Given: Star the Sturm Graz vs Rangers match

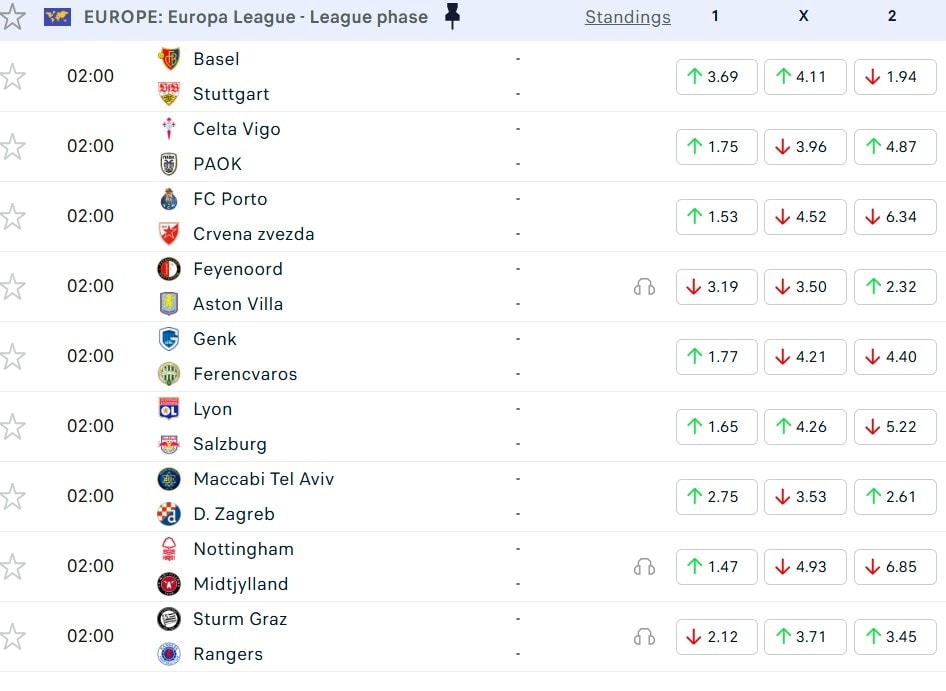Looking at the screenshot, I should click(x=13, y=636).
